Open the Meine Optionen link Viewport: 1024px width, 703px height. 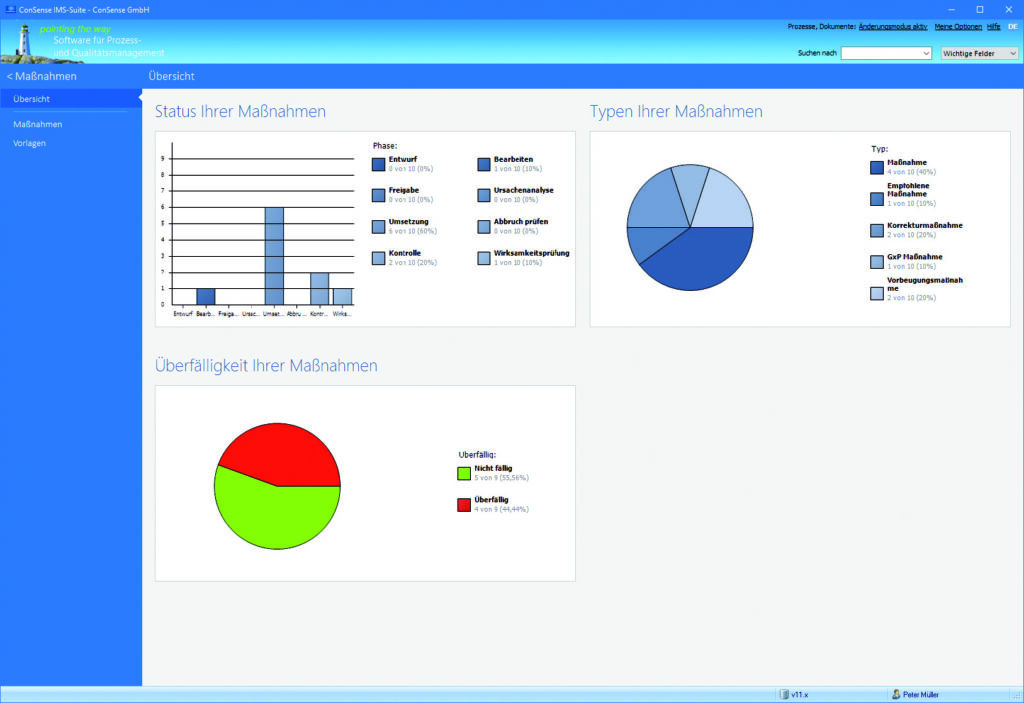coord(958,26)
